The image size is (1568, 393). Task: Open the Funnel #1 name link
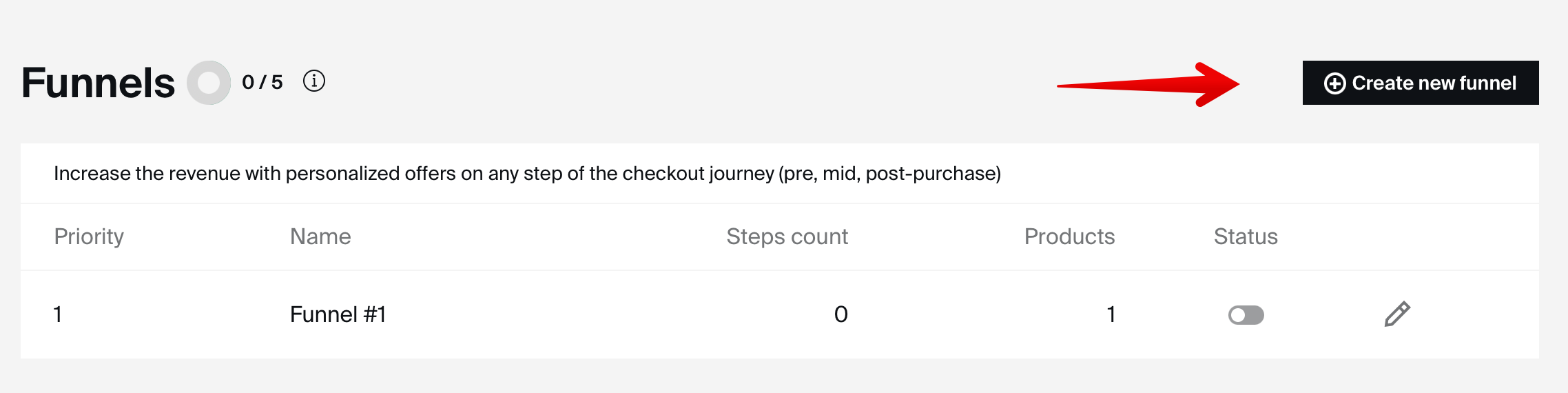pos(338,314)
